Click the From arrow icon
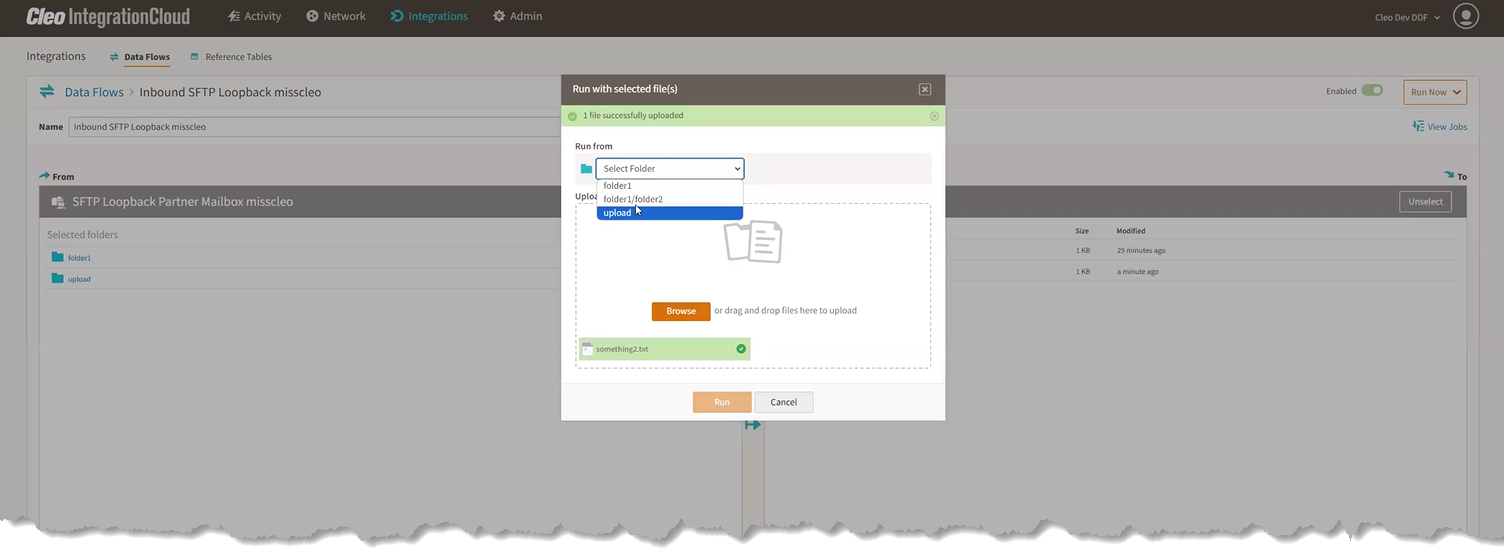This screenshot has width=1504, height=548. 45,176
